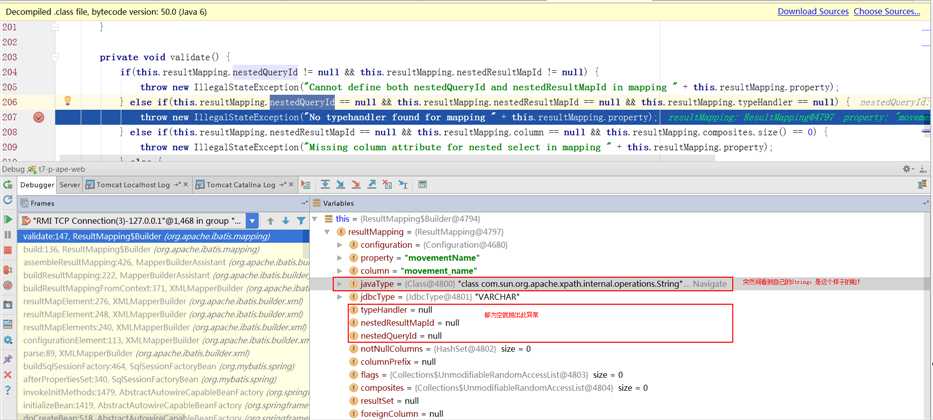Expand the configuration variable
Image resolution: width=933 pixels, height=420 pixels.
point(340,245)
